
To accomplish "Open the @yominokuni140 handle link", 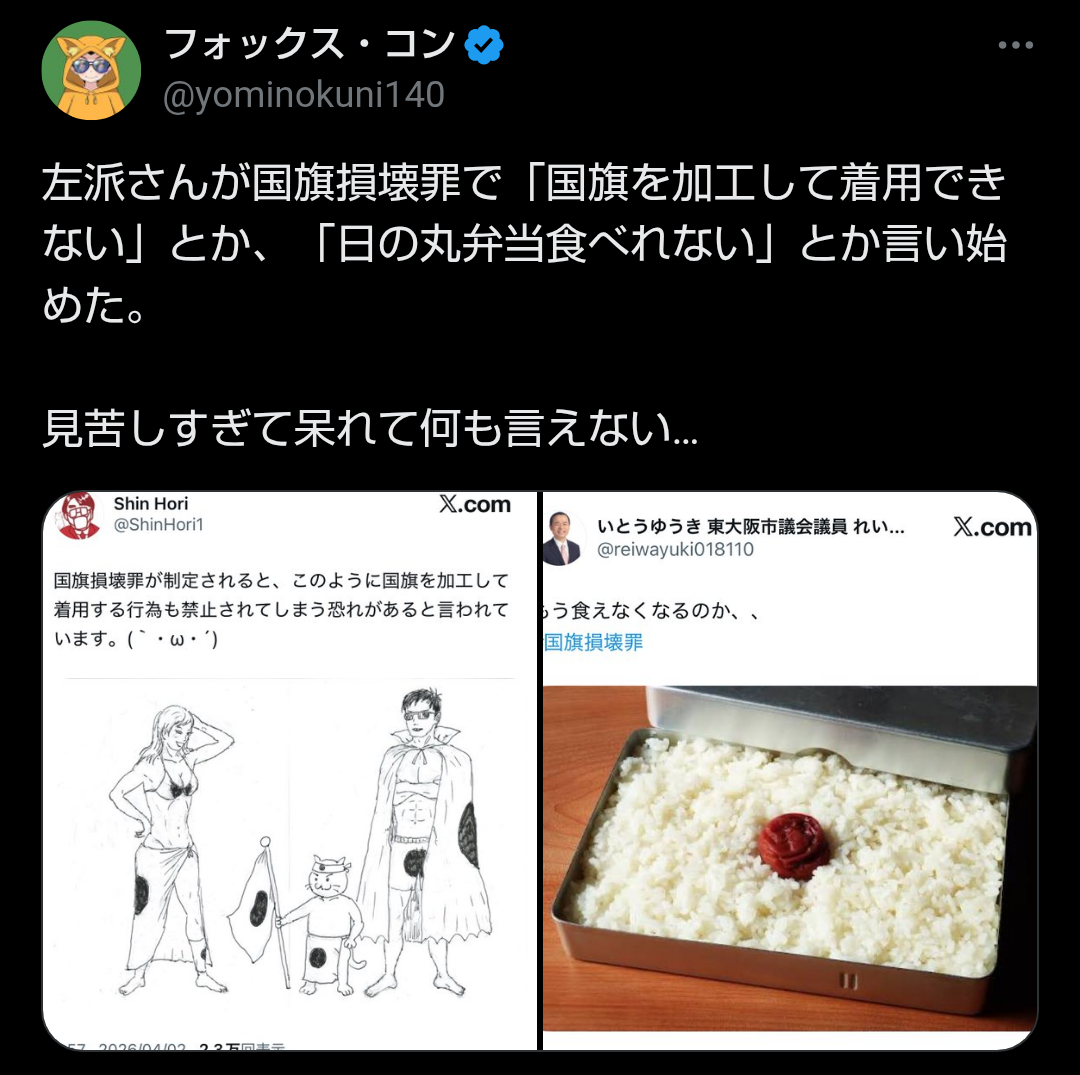I will (304, 94).
